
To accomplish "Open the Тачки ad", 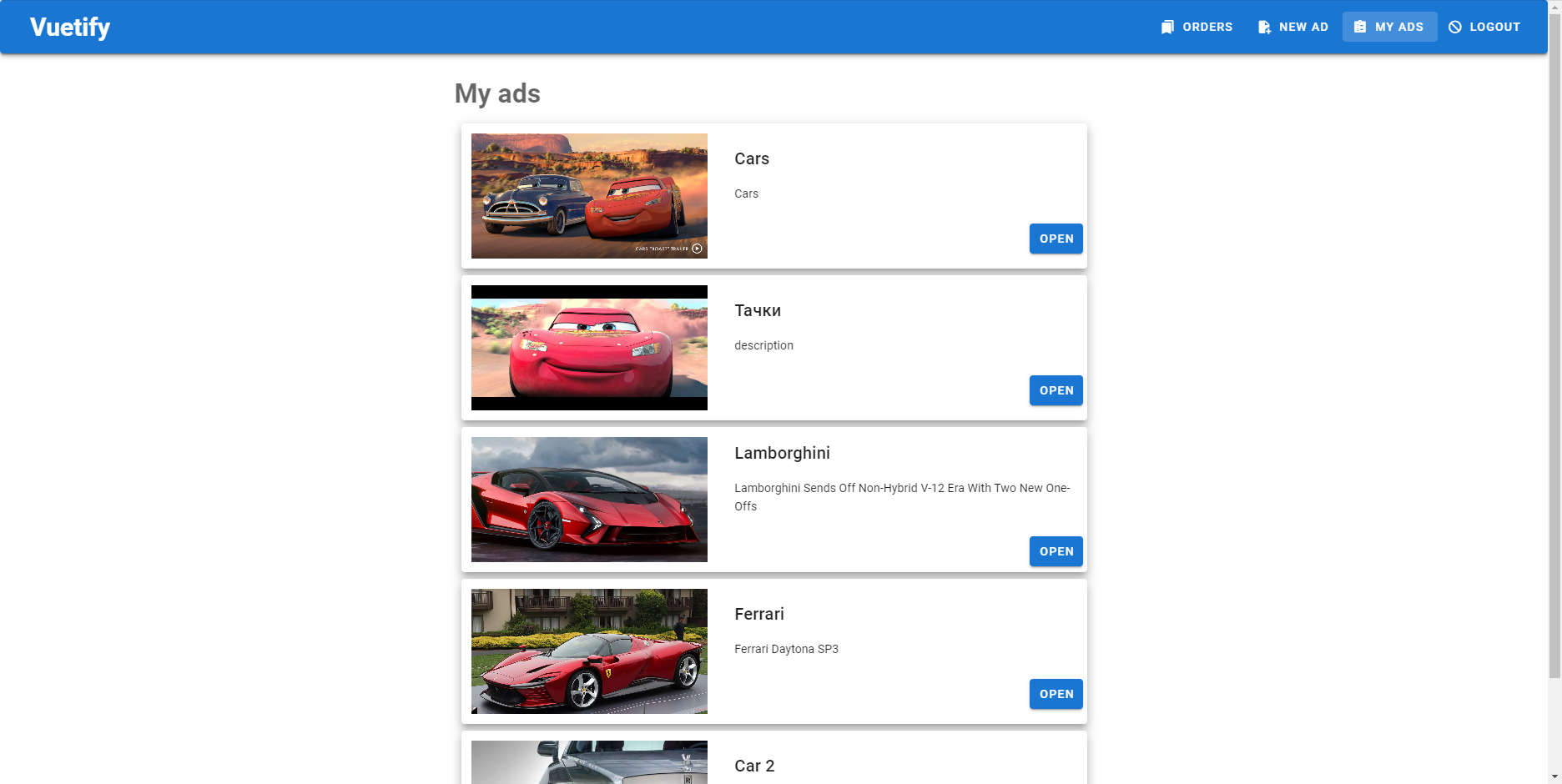I will pos(1056,390).
